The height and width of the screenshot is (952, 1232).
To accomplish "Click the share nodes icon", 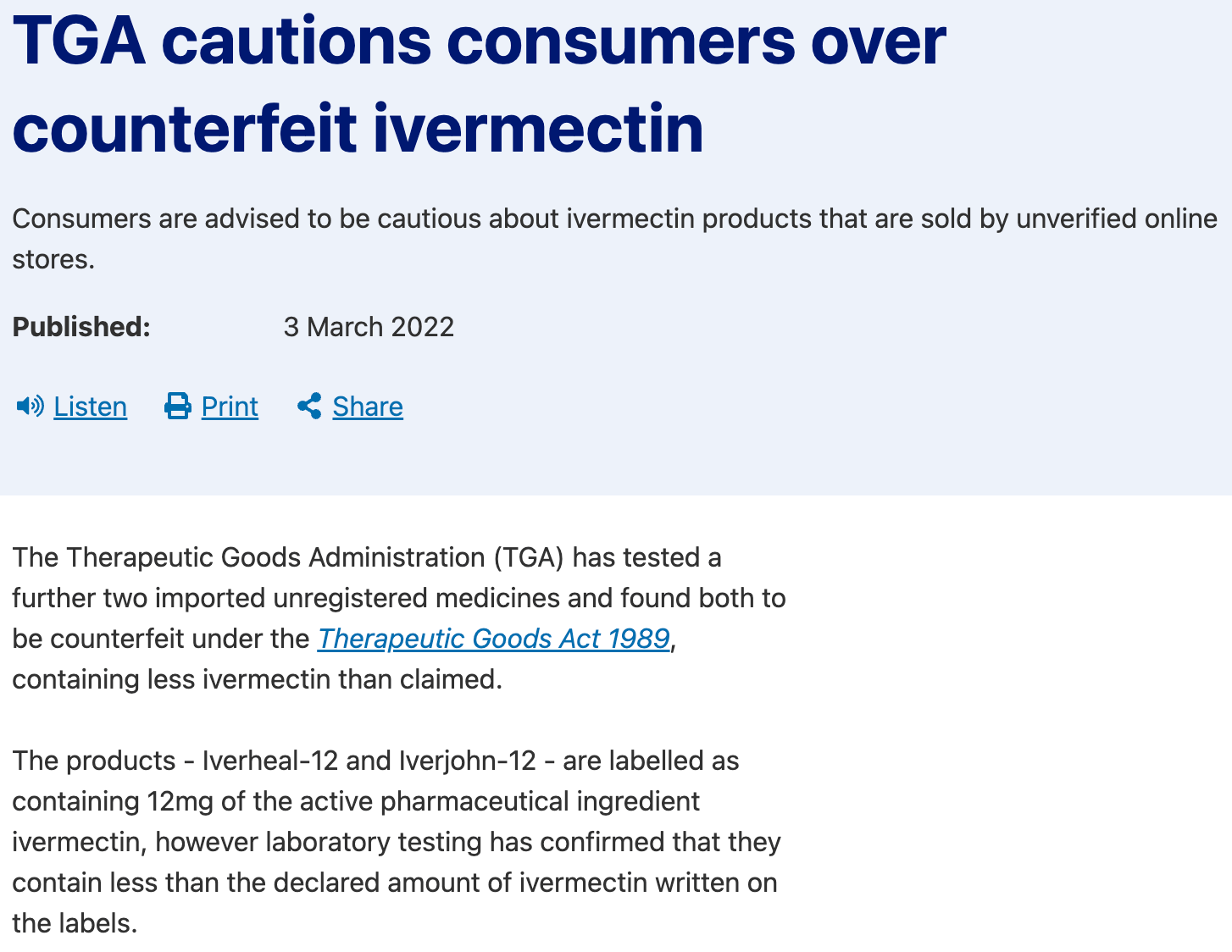I will coord(309,407).
